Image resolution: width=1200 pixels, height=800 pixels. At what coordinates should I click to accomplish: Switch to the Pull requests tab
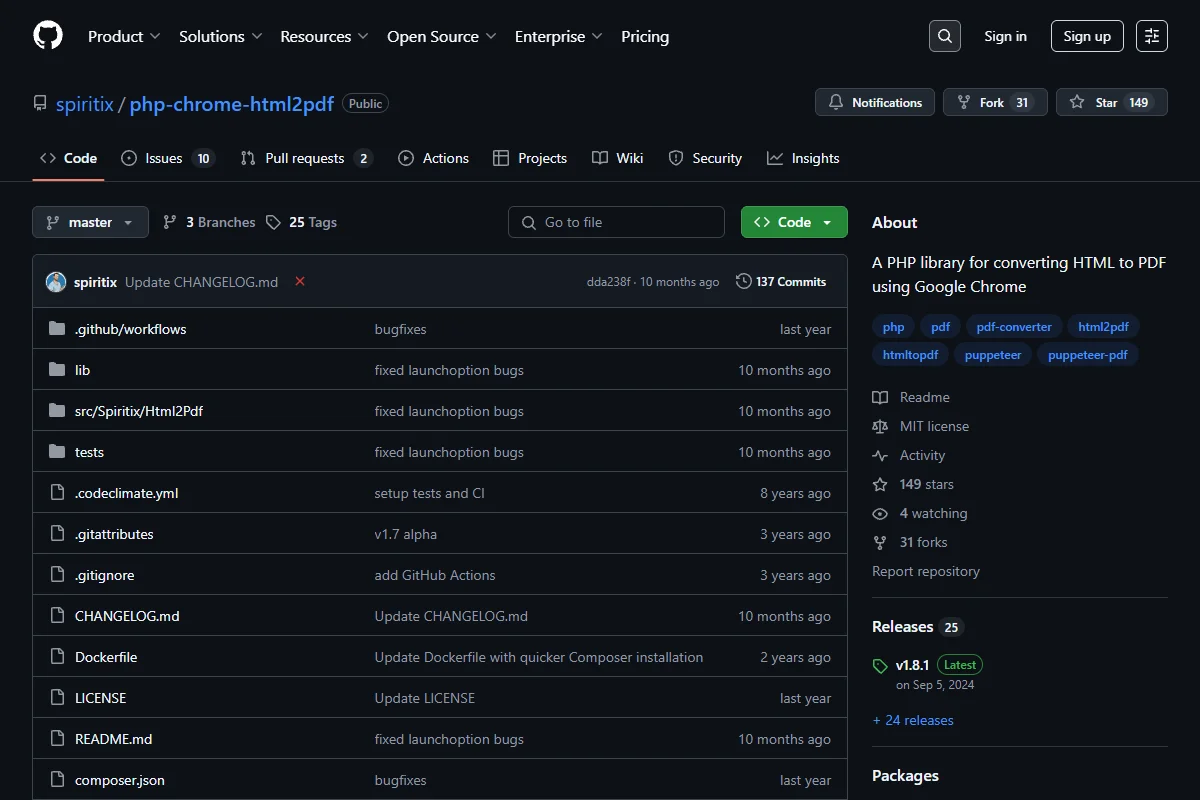(306, 158)
